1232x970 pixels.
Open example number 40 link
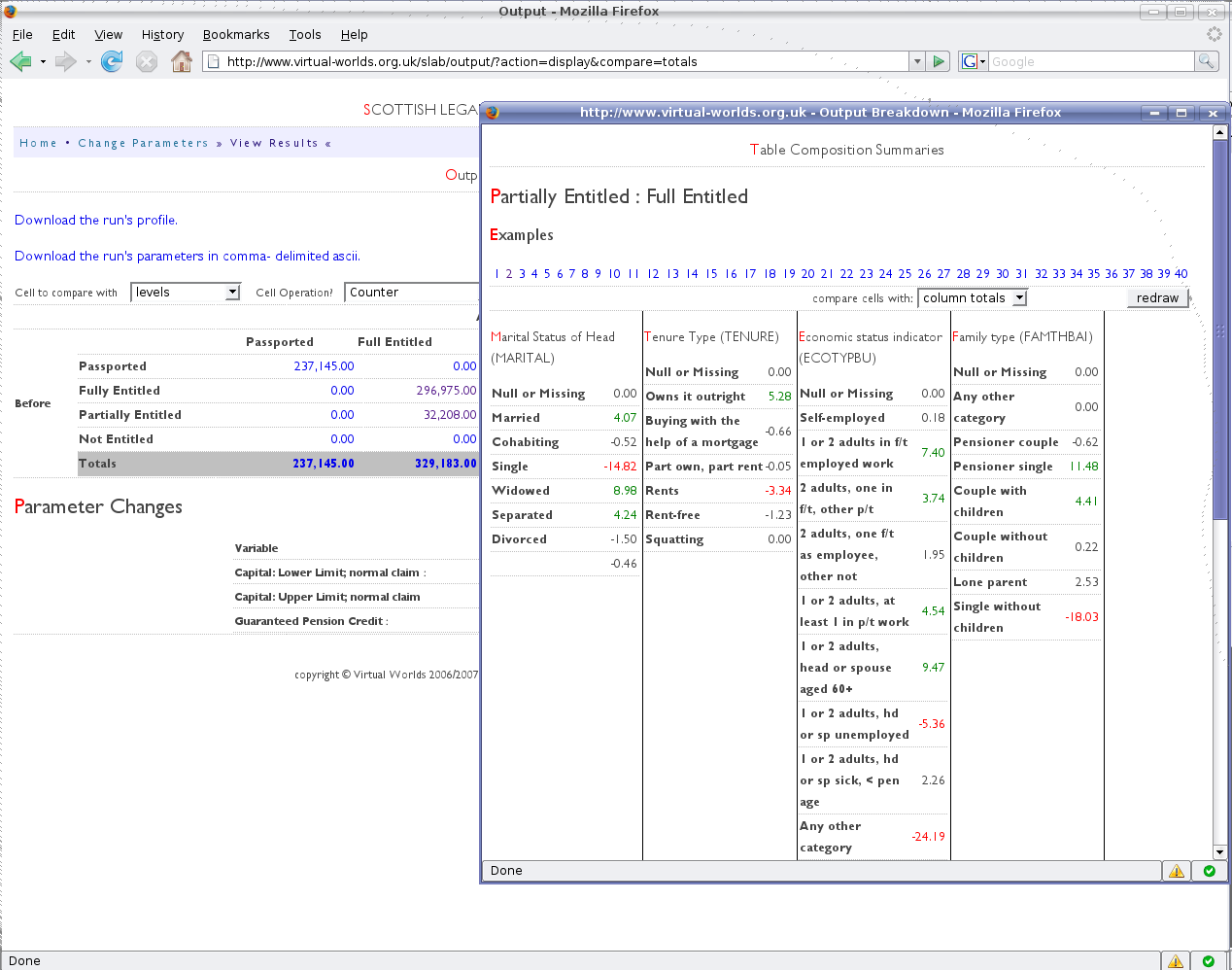[1181, 274]
